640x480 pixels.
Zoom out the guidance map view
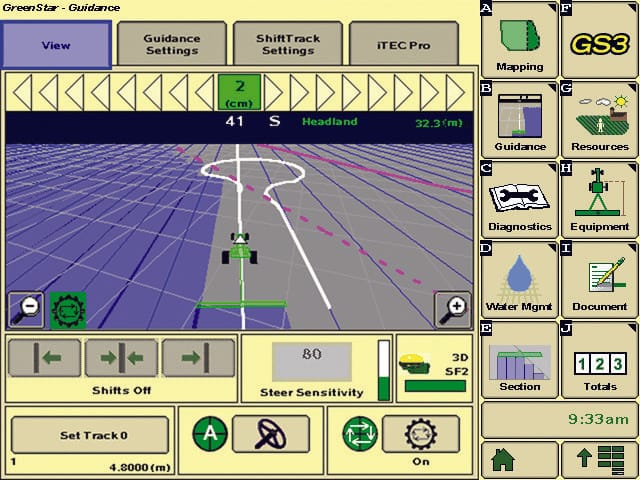[x=26, y=309]
